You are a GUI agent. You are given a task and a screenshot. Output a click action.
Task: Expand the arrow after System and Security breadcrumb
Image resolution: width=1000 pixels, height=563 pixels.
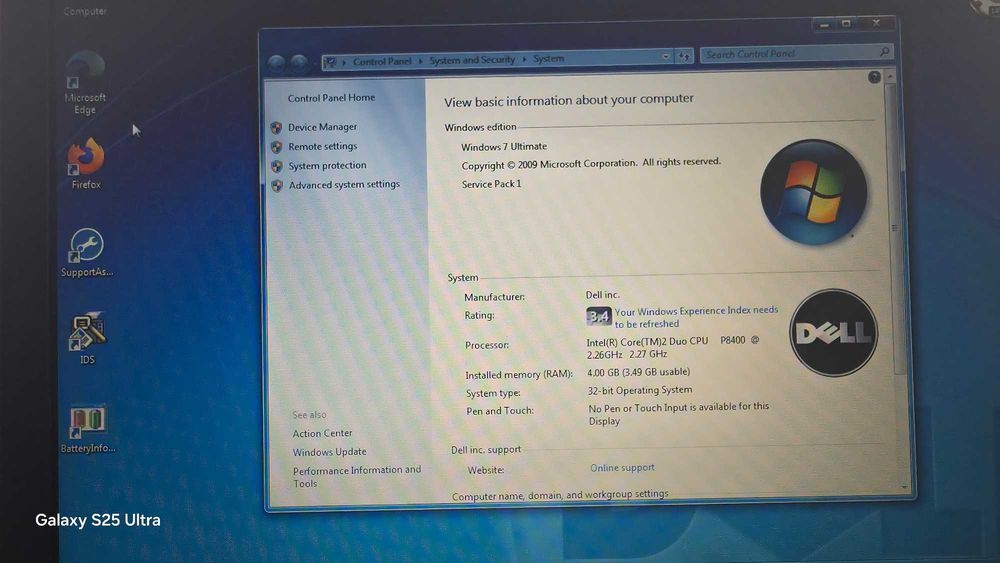click(524, 59)
